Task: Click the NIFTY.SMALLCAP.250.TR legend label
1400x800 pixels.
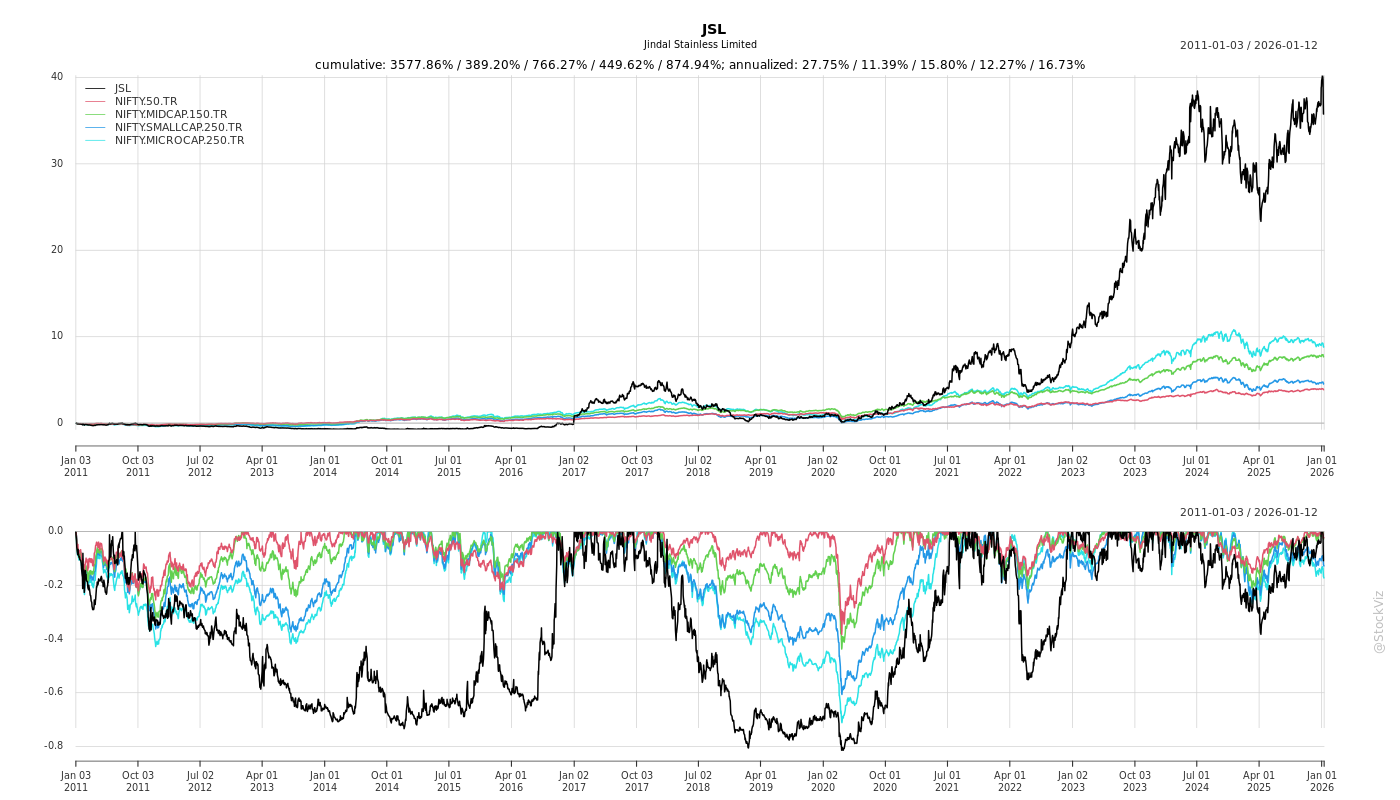Action: [x=178, y=128]
